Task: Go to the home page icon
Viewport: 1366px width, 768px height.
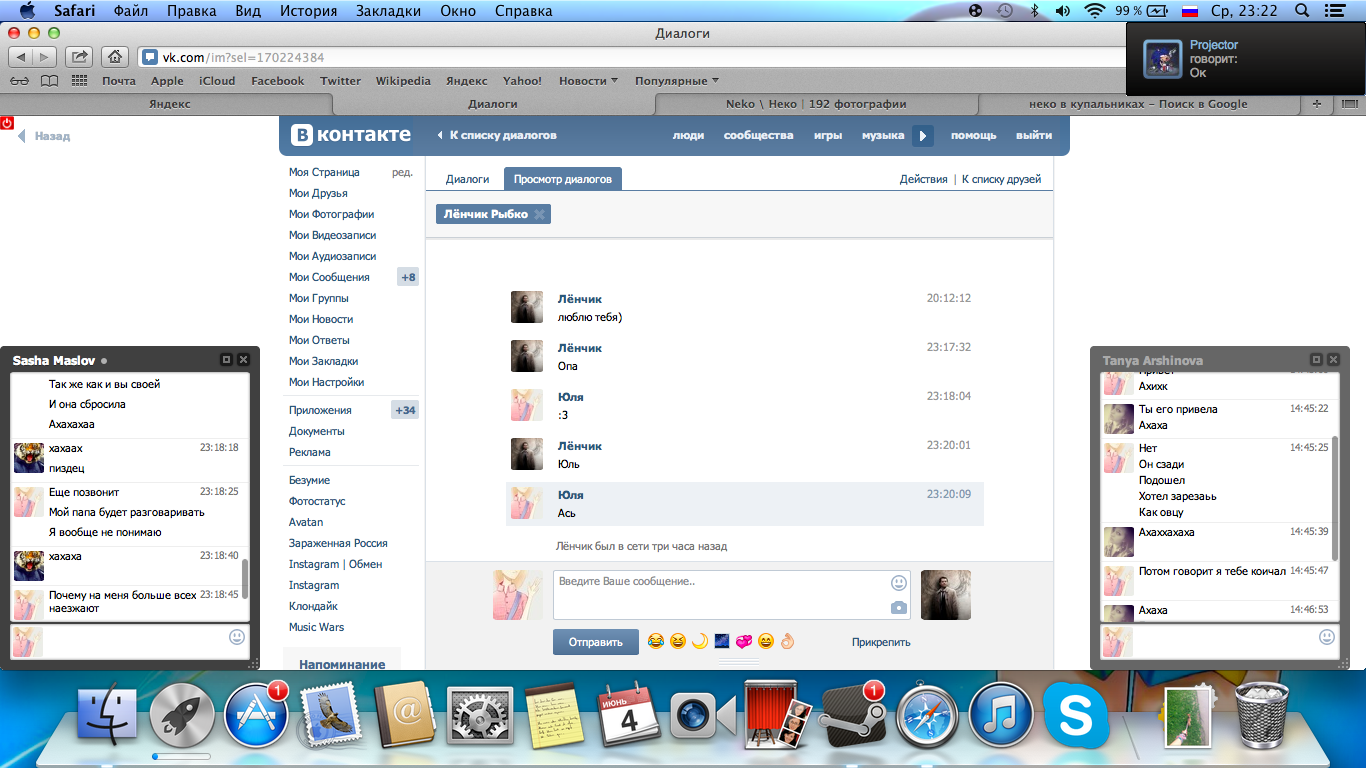Action: [116, 57]
